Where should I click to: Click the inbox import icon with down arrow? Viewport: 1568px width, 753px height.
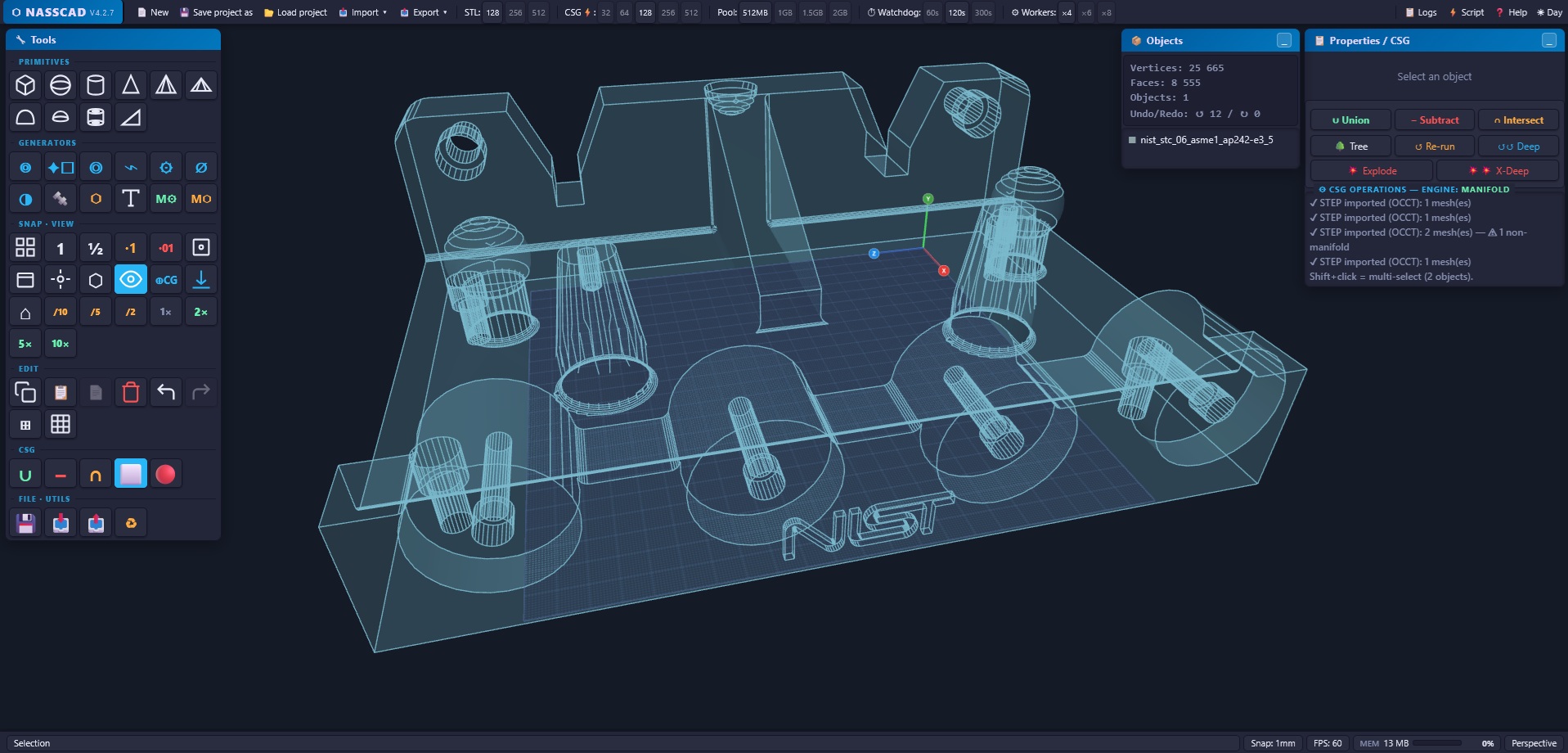[61, 523]
